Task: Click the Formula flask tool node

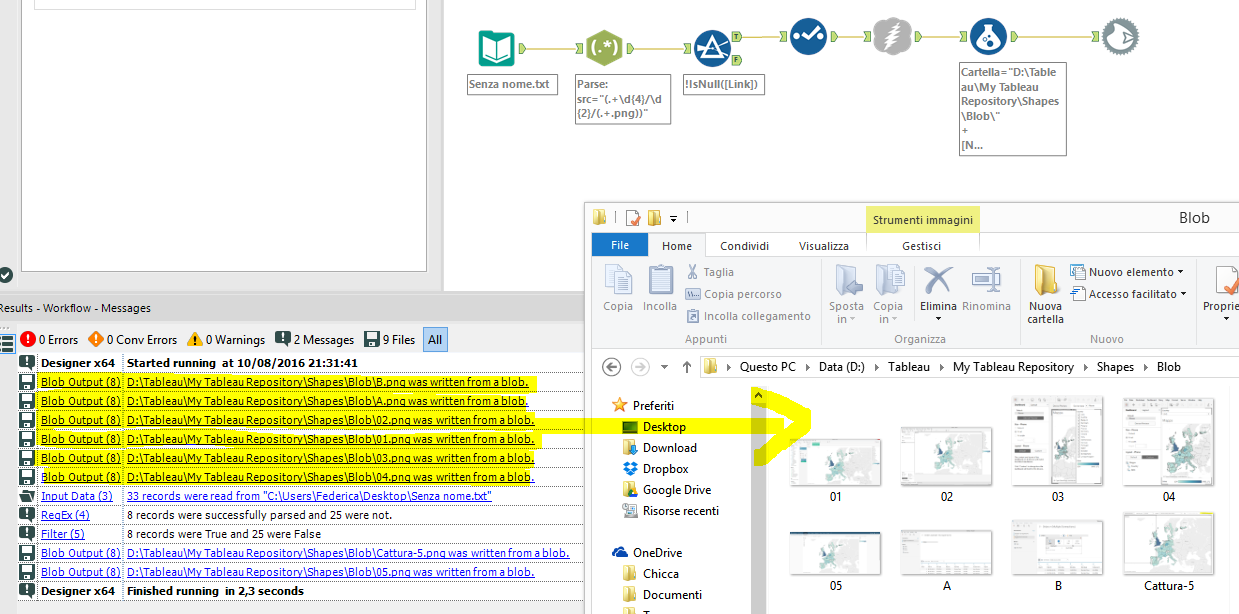Action: (x=988, y=37)
